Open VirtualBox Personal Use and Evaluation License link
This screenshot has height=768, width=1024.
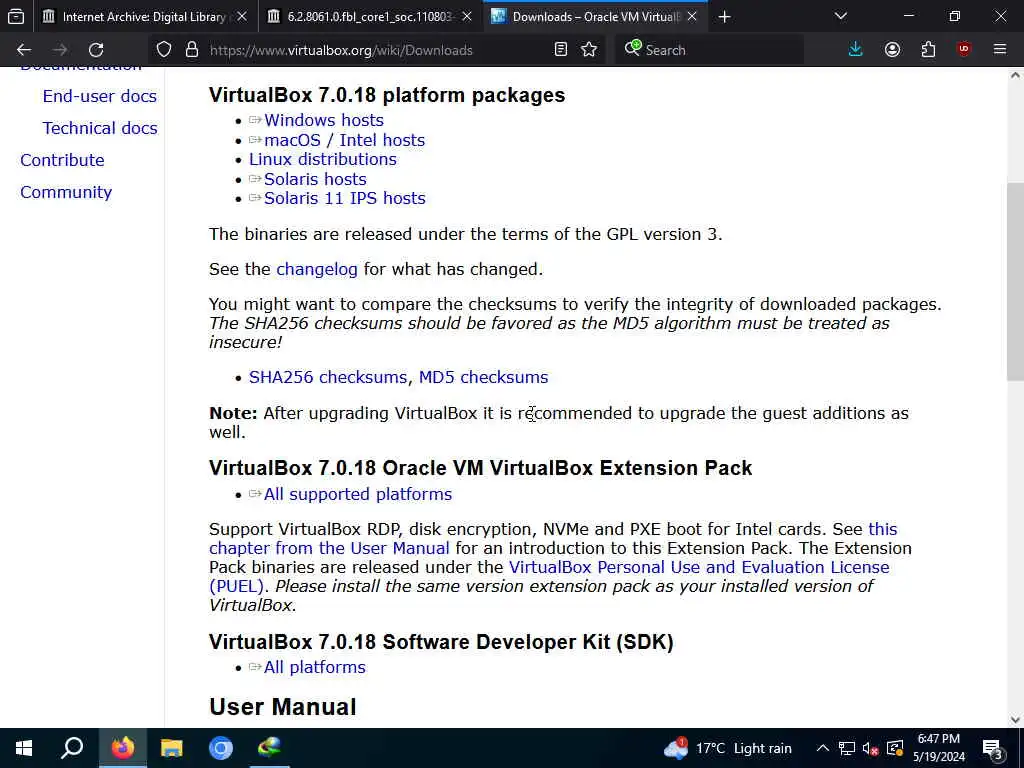coord(699,568)
